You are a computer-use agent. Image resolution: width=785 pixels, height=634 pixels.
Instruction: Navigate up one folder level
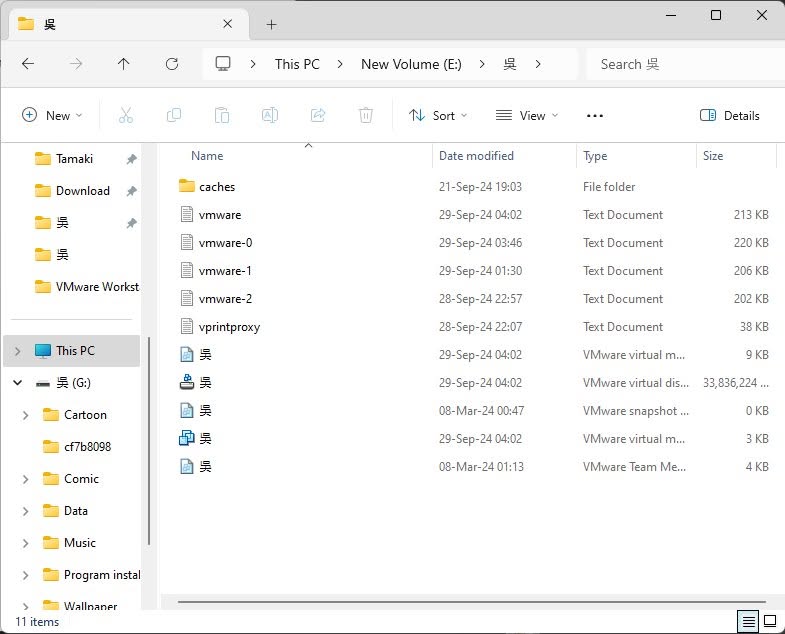coord(123,64)
